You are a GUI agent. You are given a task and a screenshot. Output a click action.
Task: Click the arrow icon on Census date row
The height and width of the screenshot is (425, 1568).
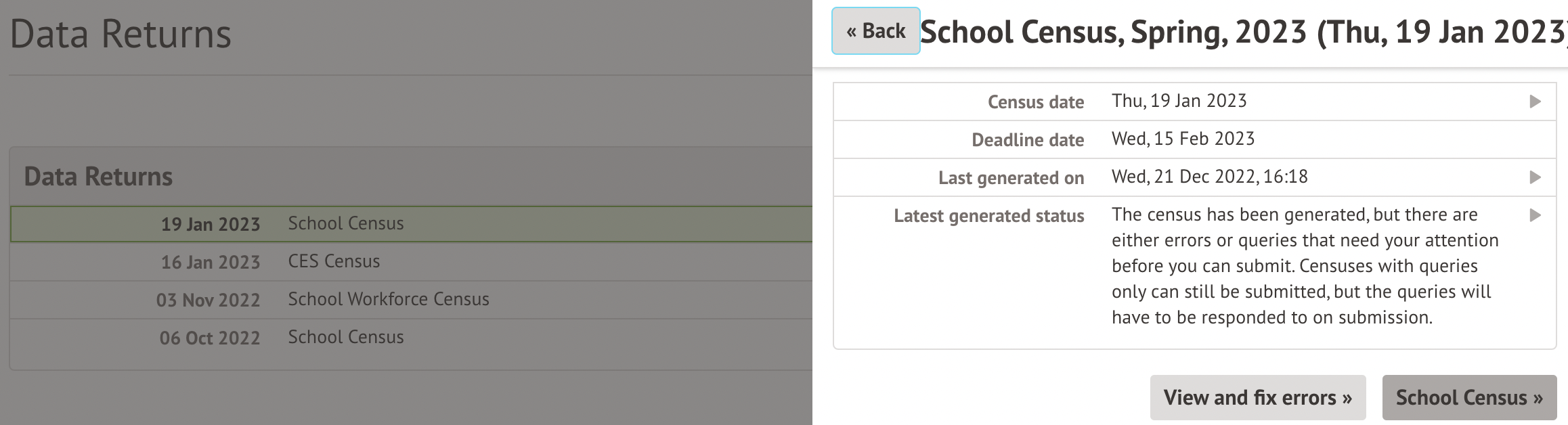click(x=1535, y=102)
